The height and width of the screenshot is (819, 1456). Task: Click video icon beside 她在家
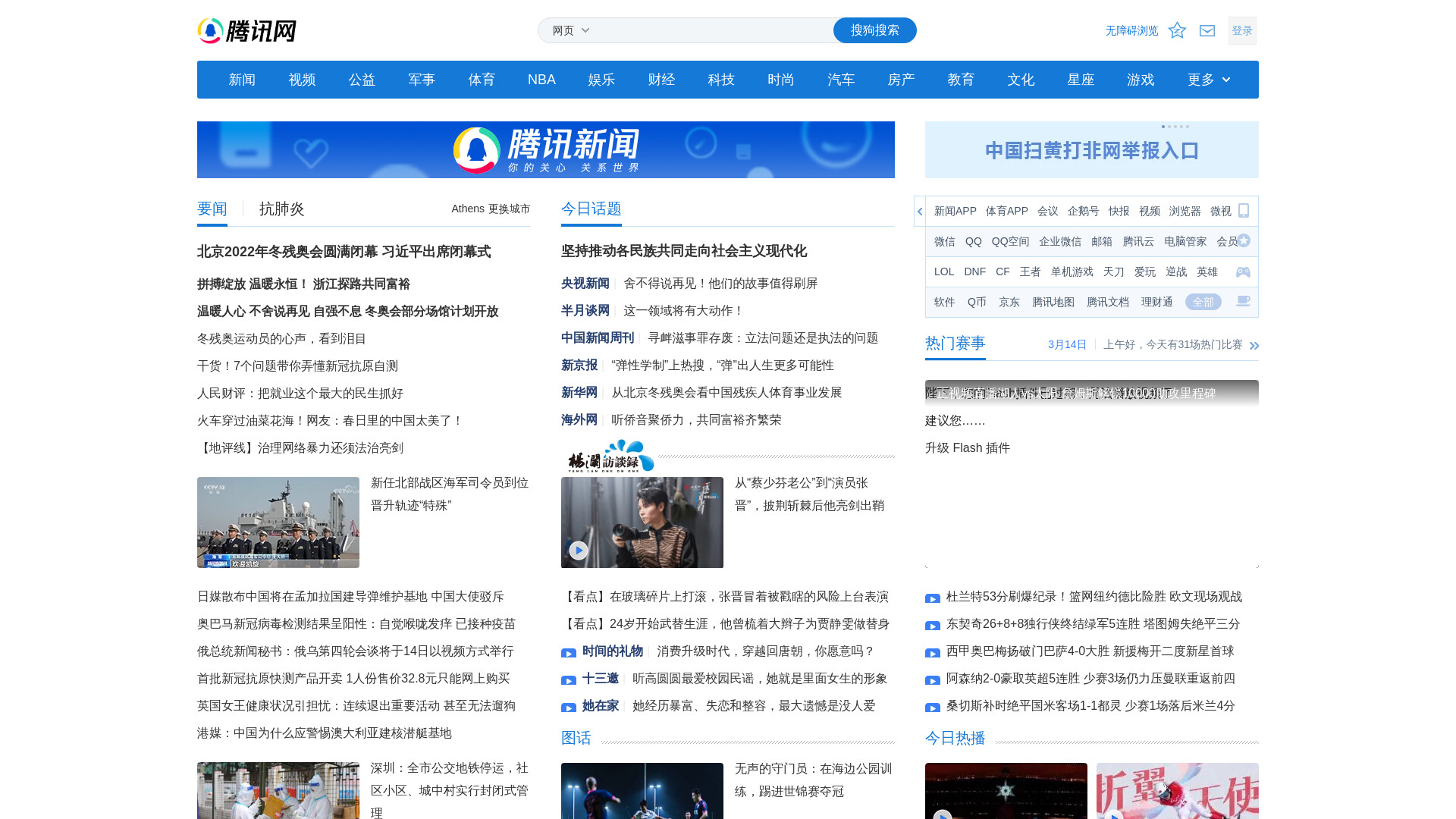(x=569, y=708)
